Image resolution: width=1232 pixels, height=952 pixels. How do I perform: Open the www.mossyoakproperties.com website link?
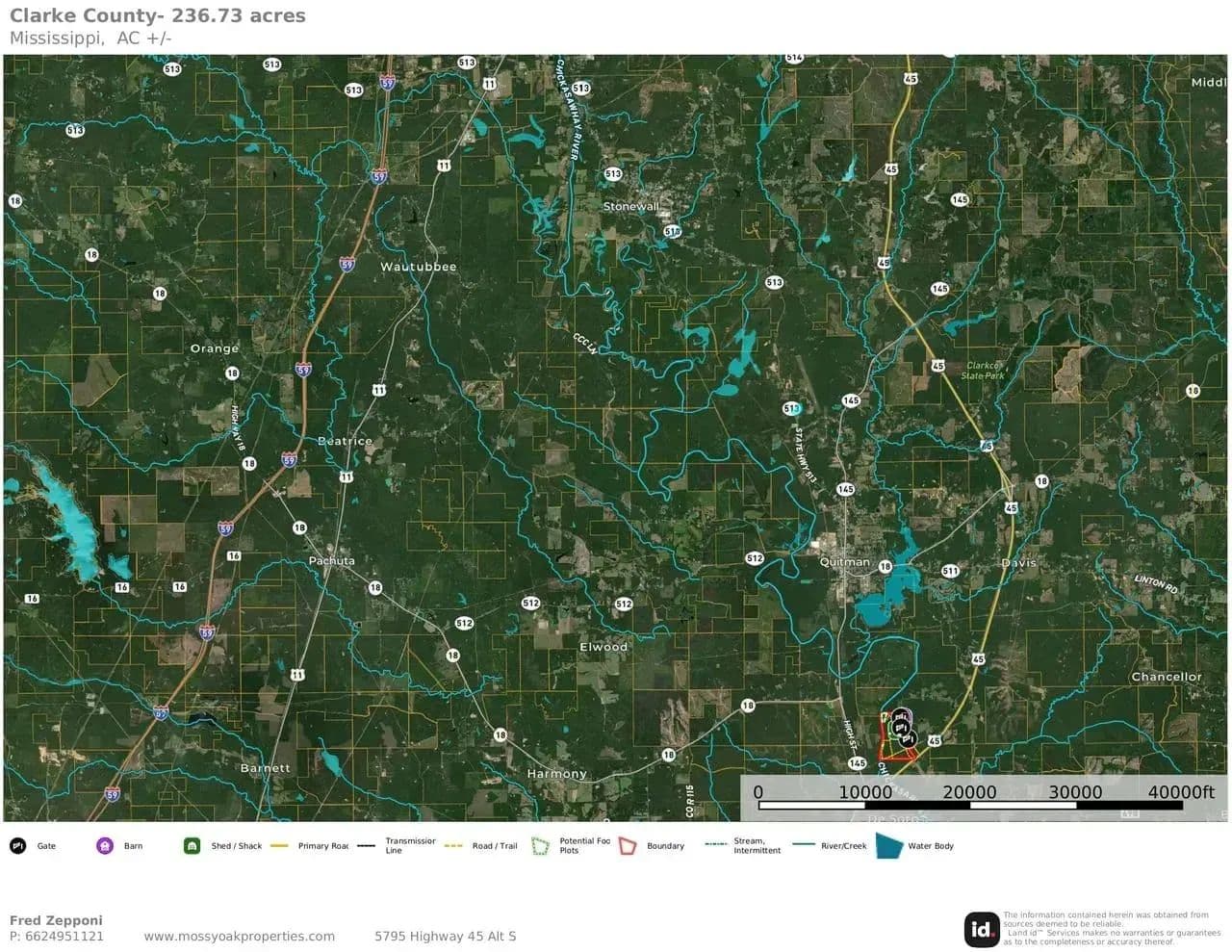(240, 936)
